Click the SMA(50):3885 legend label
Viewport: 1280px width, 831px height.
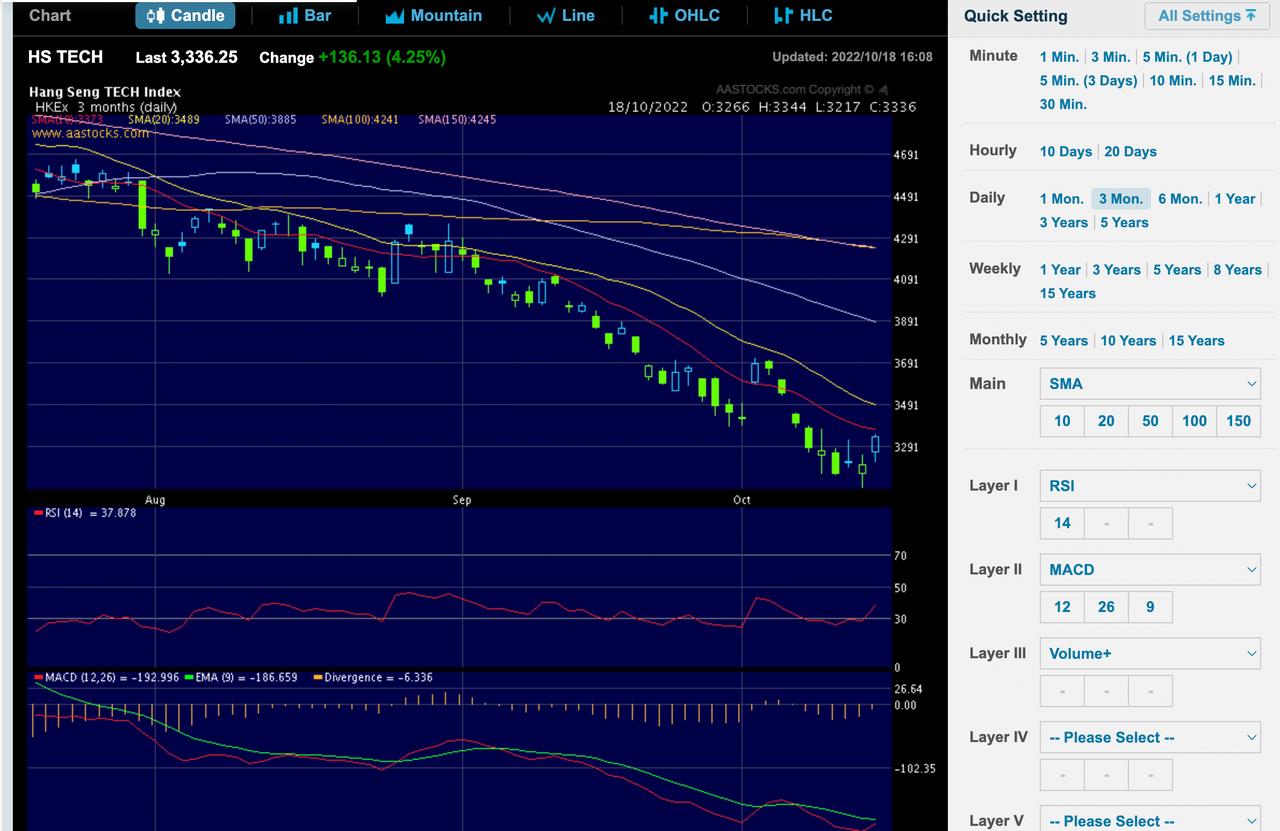pos(262,120)
